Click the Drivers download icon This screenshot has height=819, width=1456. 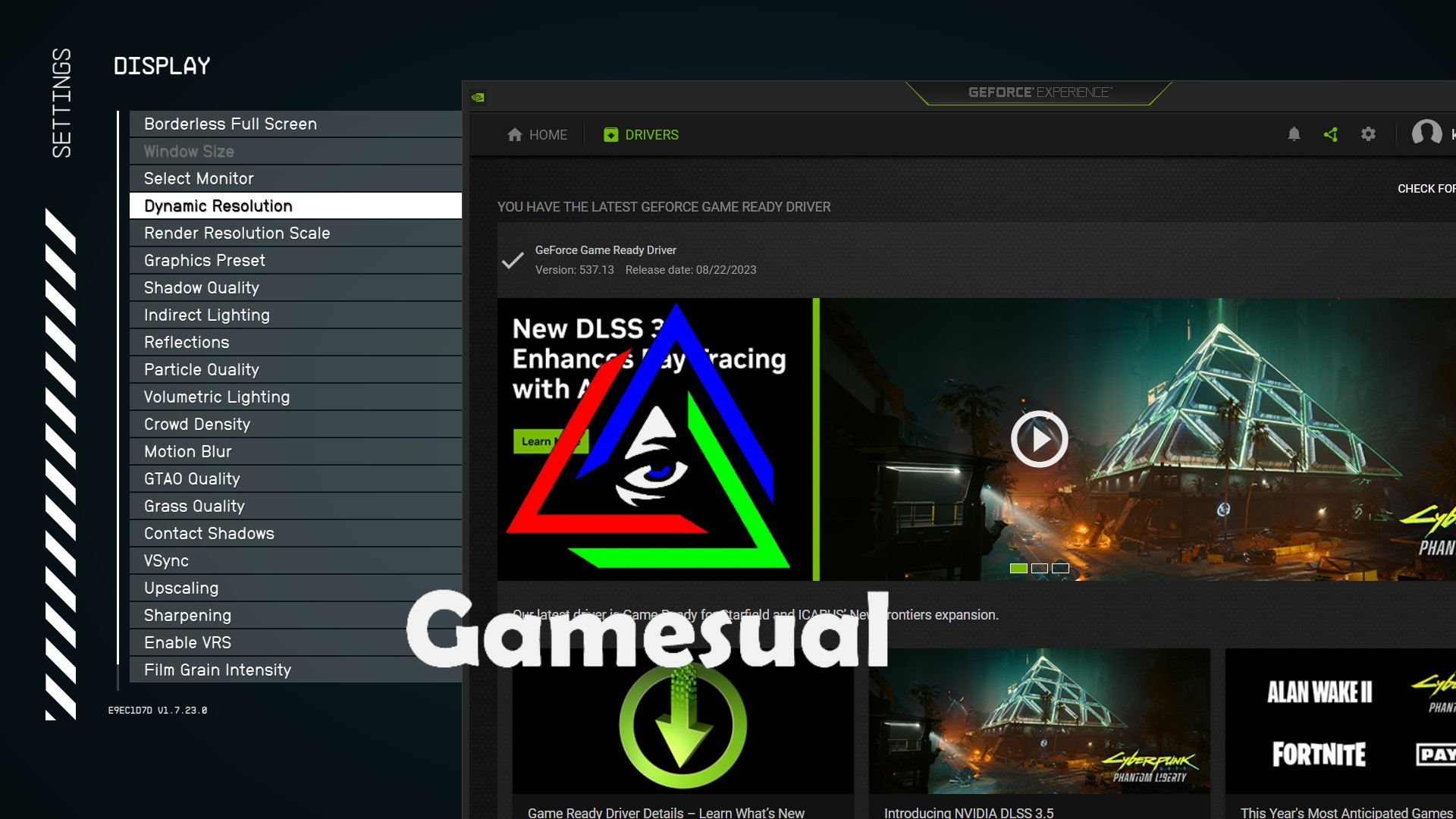[x=610, y=135]
